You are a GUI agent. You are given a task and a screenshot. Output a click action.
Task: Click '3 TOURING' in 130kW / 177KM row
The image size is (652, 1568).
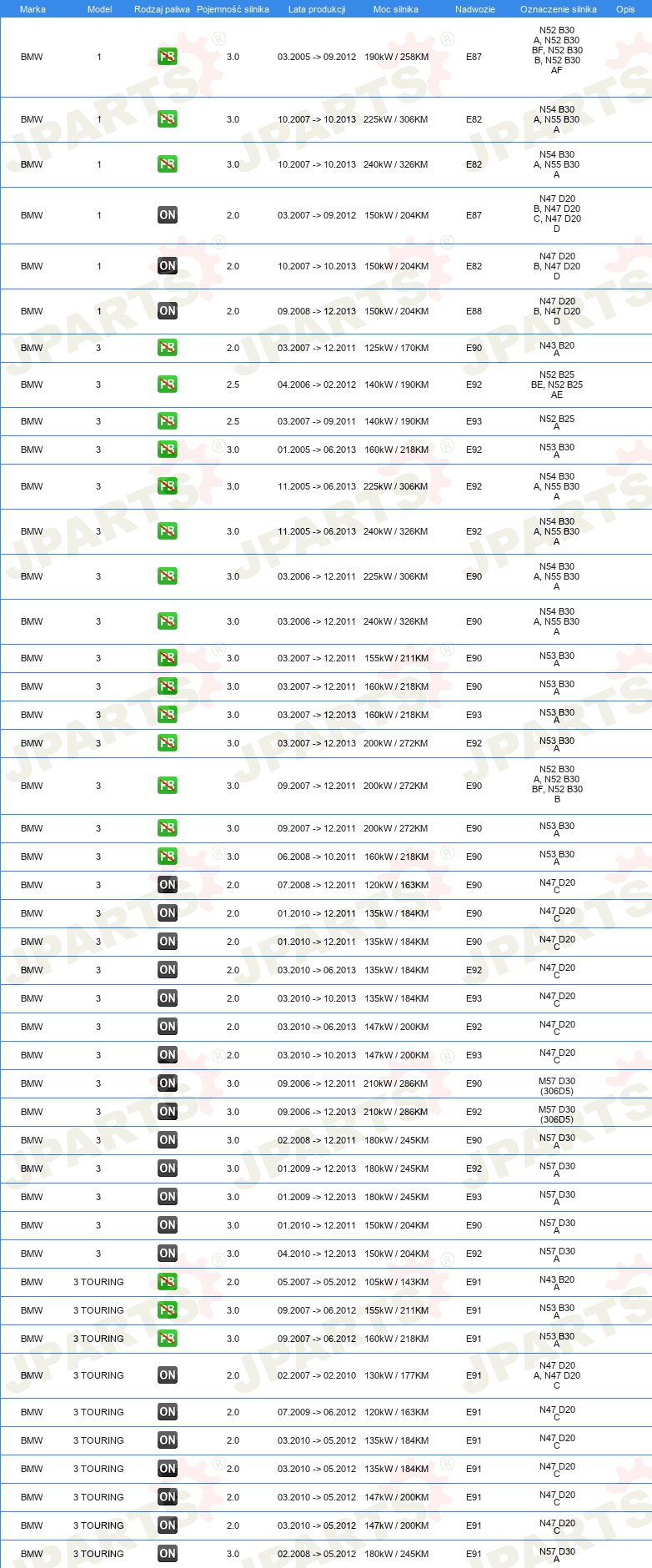pos(98,1375)
